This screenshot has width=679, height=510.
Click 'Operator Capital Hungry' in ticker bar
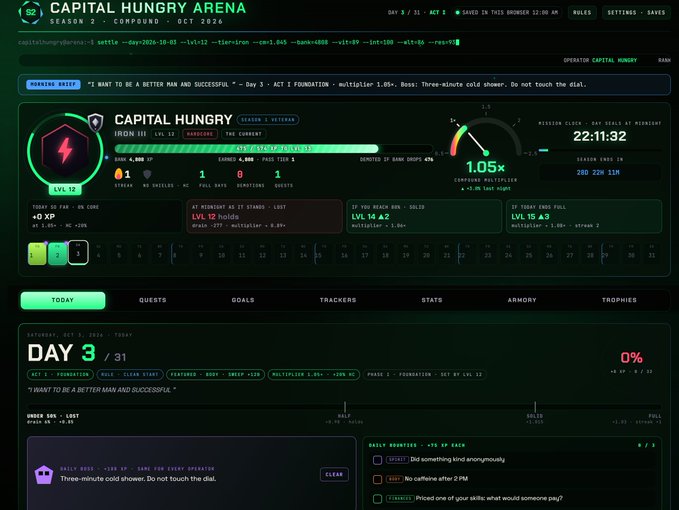(x=600, y=60)
